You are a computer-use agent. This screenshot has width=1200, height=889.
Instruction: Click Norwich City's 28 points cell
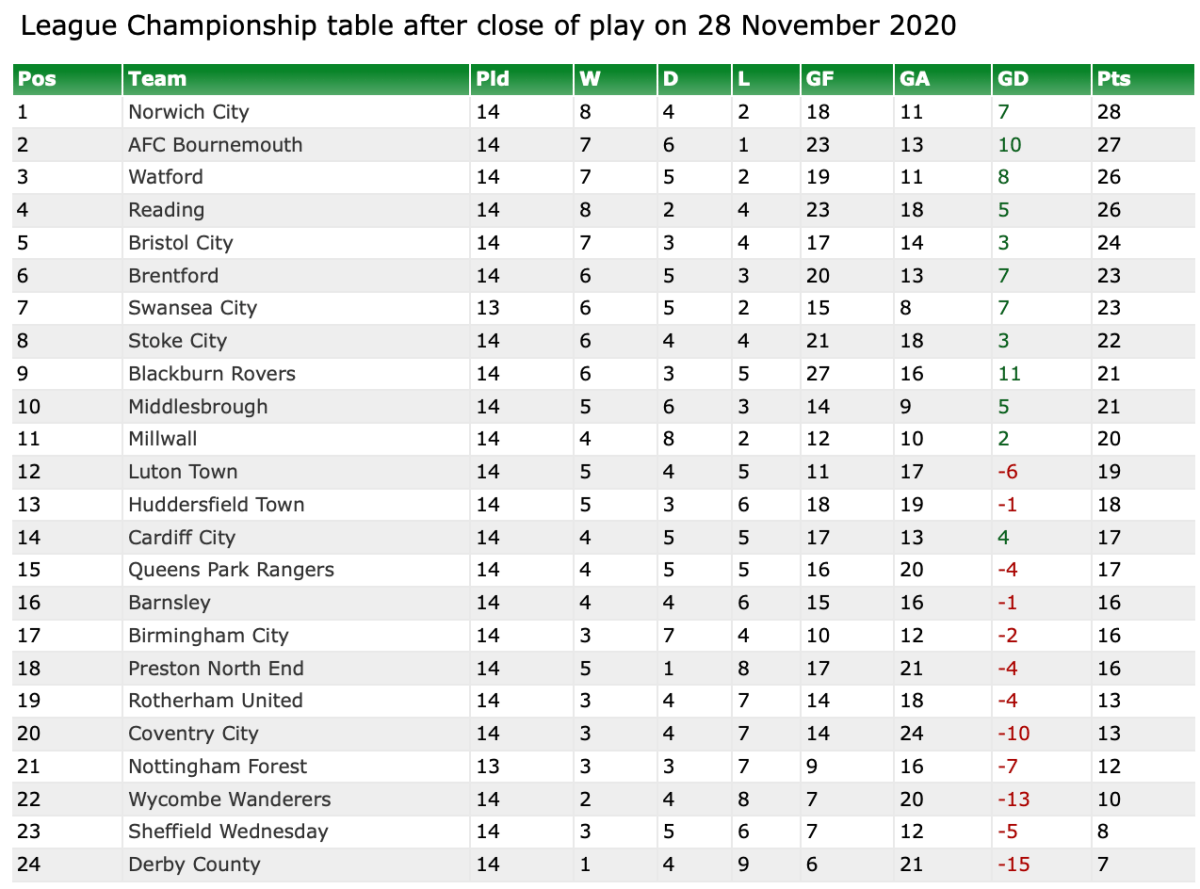click(1109, 112)
